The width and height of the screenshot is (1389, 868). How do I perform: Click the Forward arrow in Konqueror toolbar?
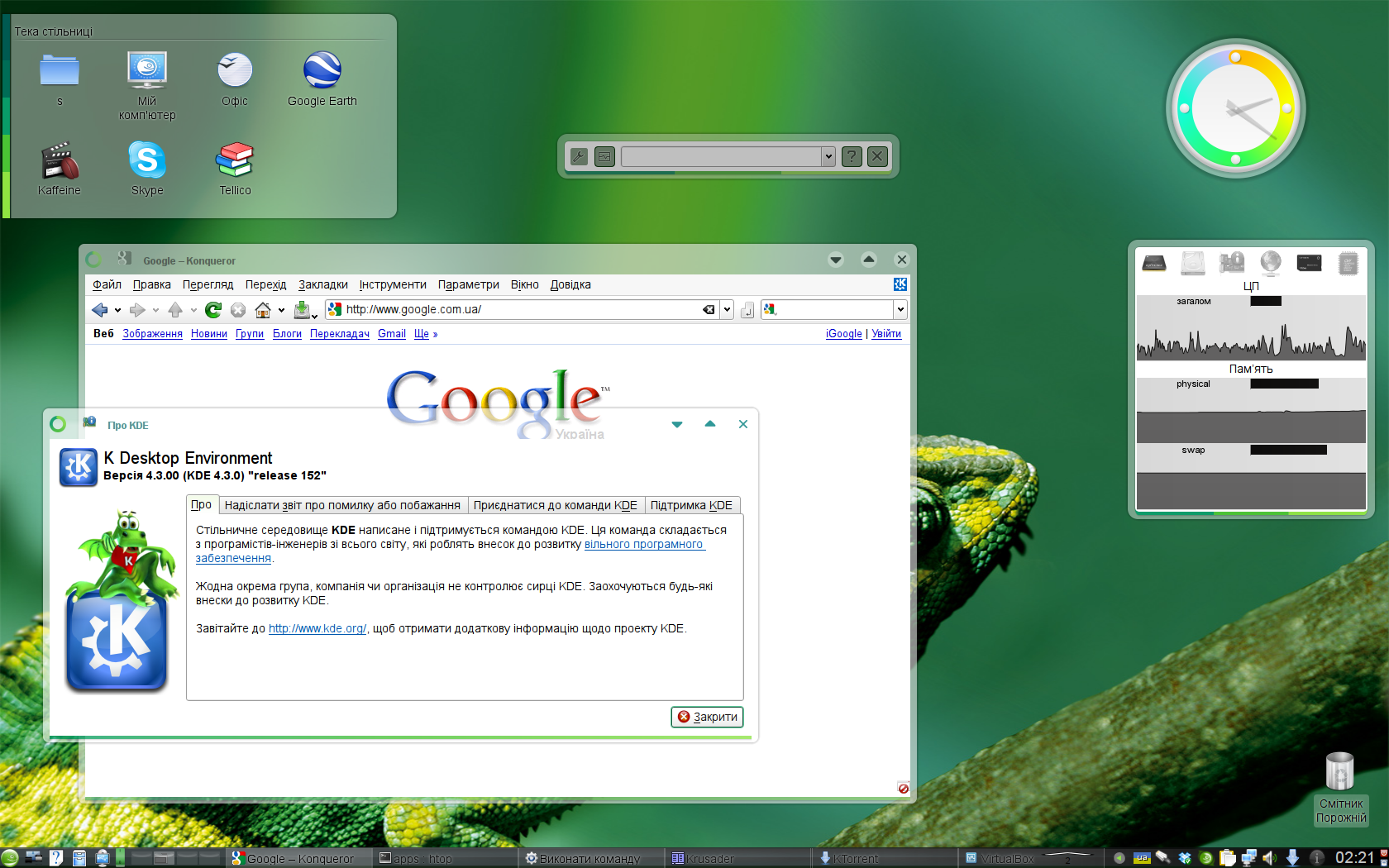(x=137, y=310)
